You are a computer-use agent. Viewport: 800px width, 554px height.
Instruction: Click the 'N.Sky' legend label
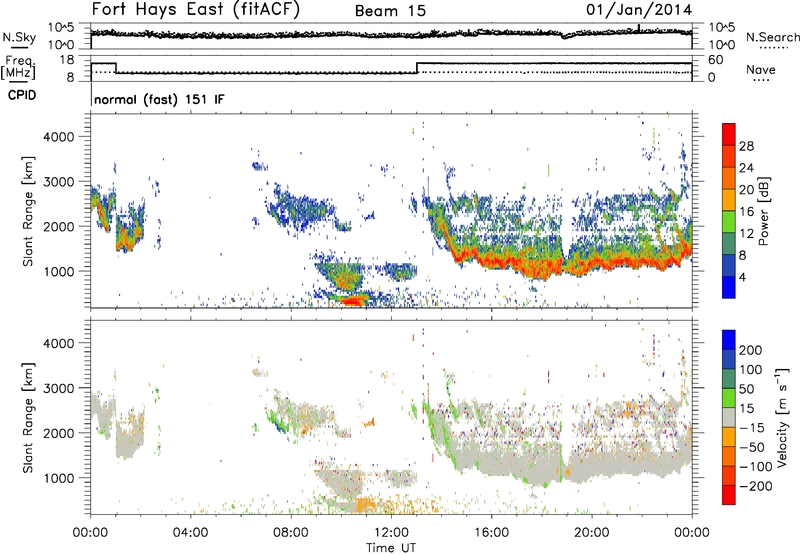tap(19, 37)
